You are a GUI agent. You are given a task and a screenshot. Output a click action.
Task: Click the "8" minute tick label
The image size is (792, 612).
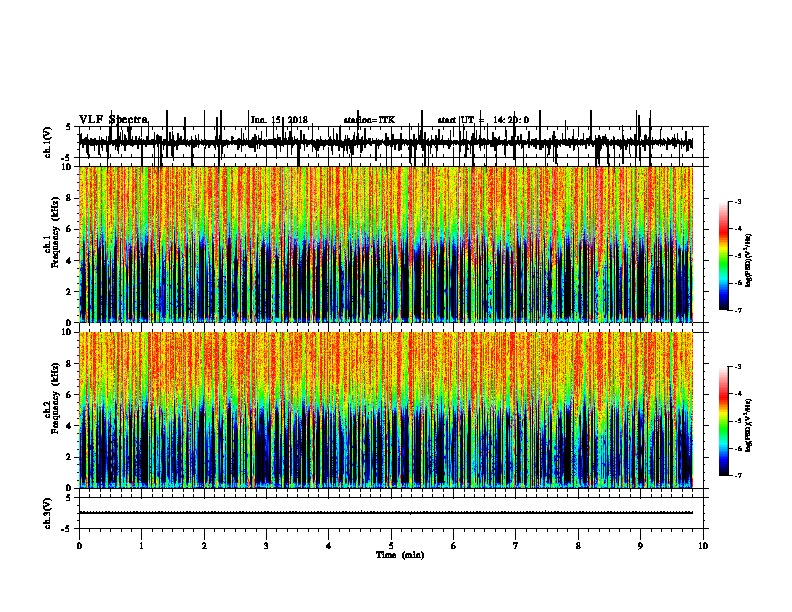click(578, 546)
